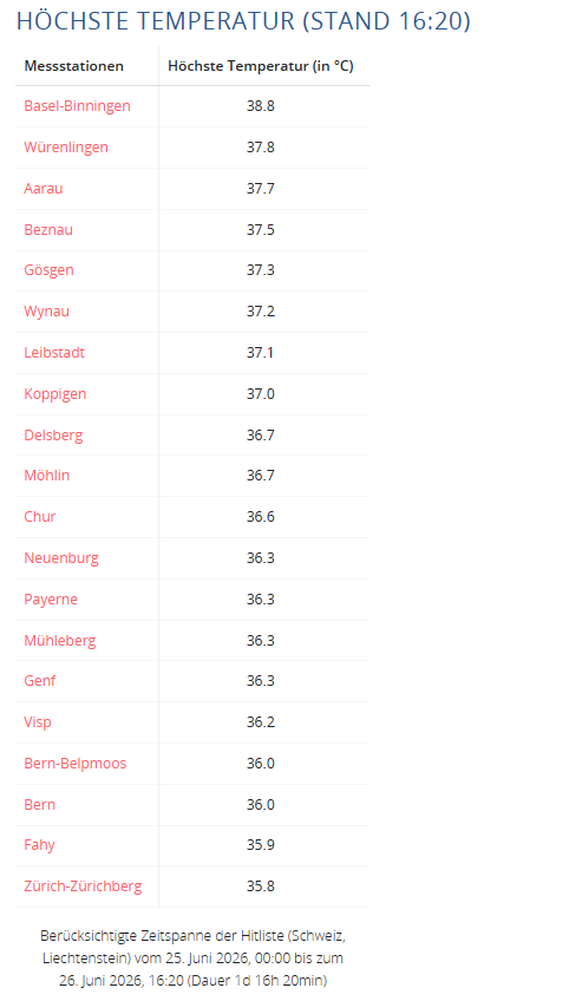
Task: Select the Neuenburg station link
Action: (x=61, y=559)
